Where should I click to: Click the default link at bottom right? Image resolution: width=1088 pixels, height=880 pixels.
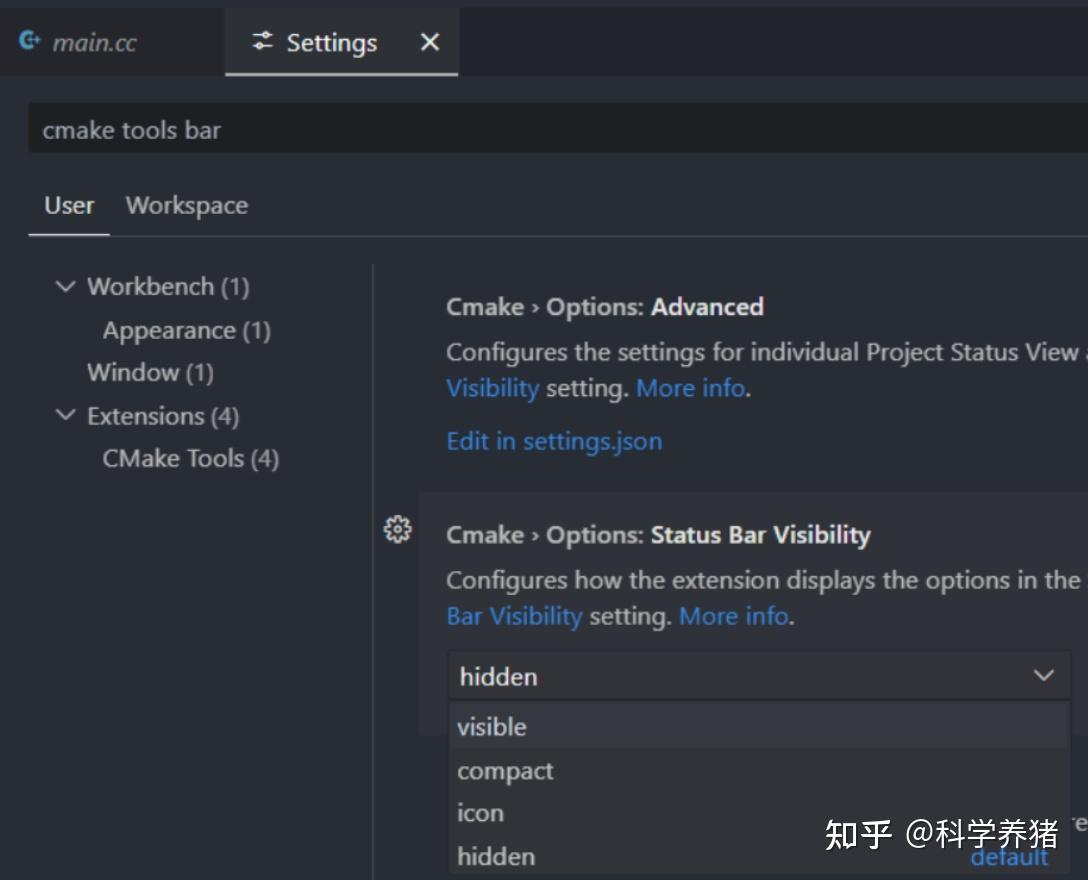(1011, 856)
